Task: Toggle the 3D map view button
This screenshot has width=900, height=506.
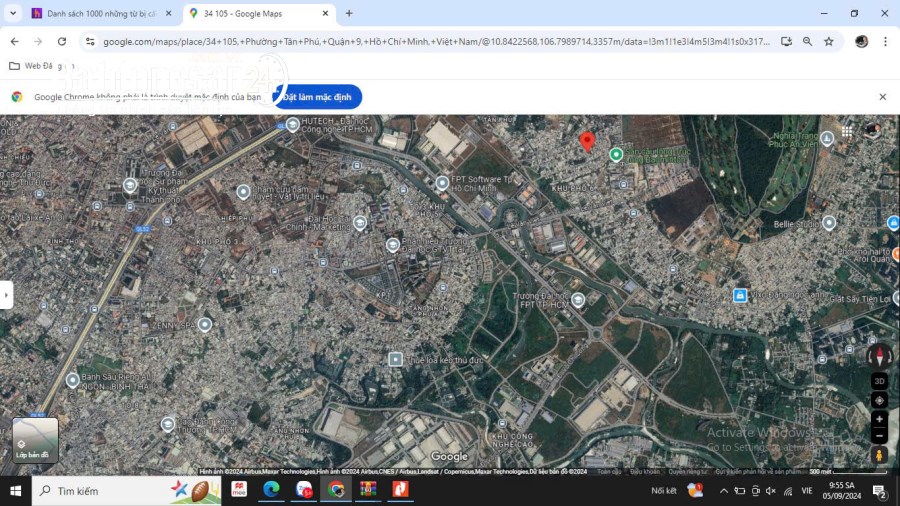Action: pos(879,381)
